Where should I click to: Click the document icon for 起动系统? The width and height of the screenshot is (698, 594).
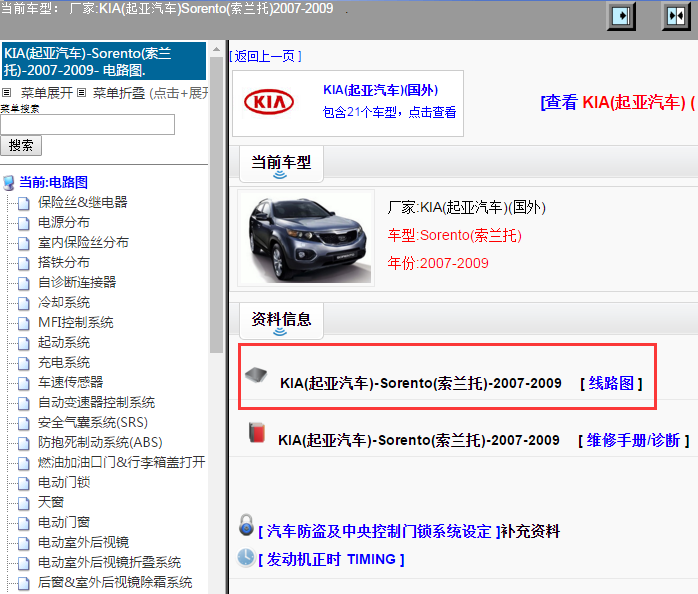(x=24, y=343)
